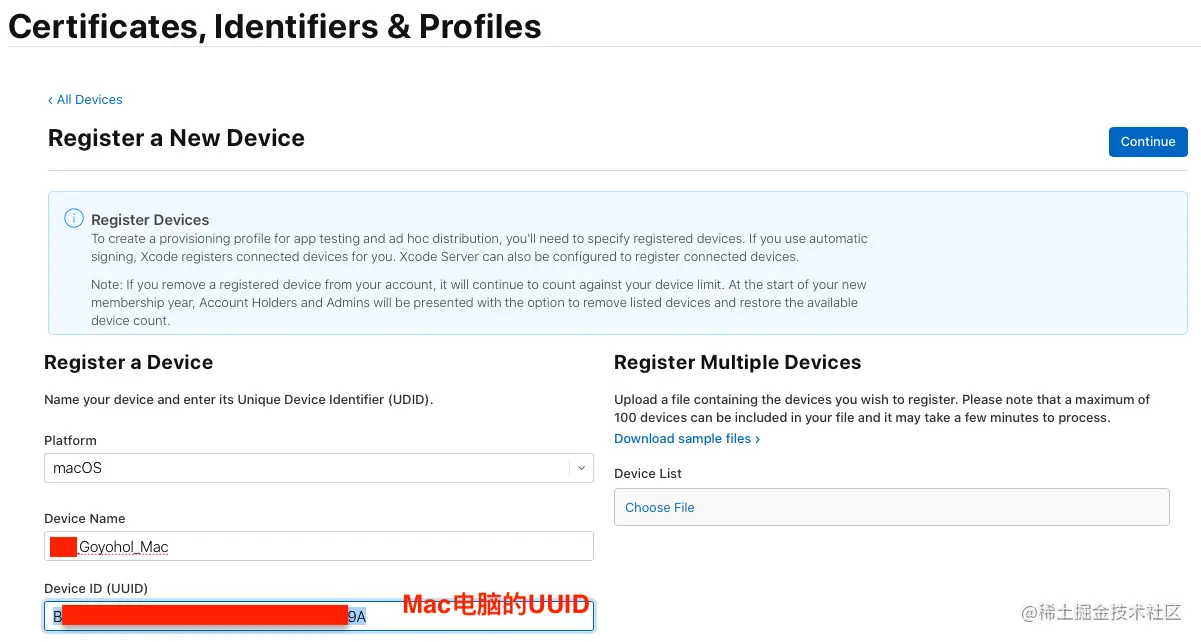1201x642 pixels.
Task: Click the back chevron before All Devices
Action: [51, 100]
